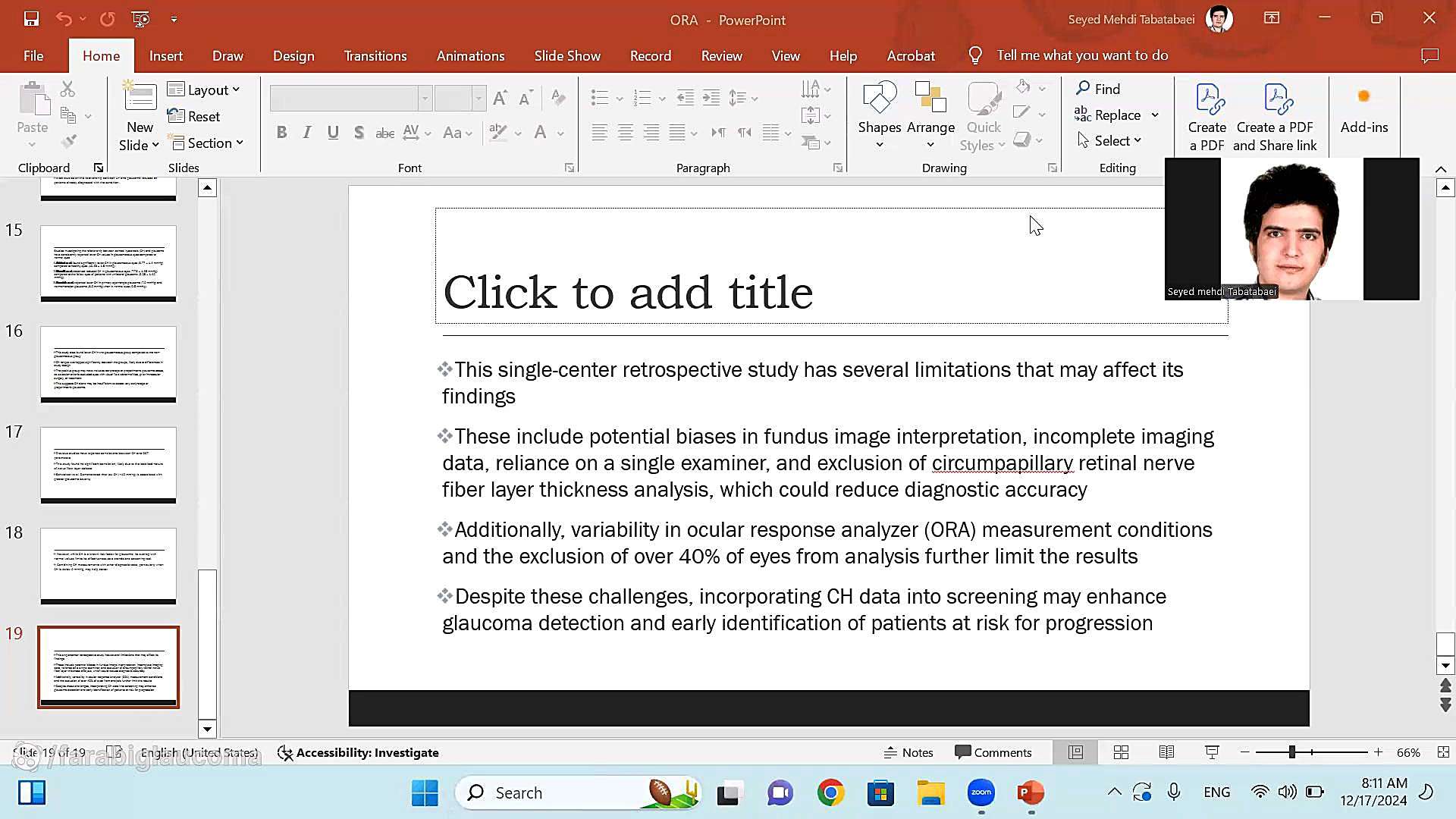This screenshot has height=819, width=1456.
Task: Switch to the Animations tab
Action: point(470,55)
